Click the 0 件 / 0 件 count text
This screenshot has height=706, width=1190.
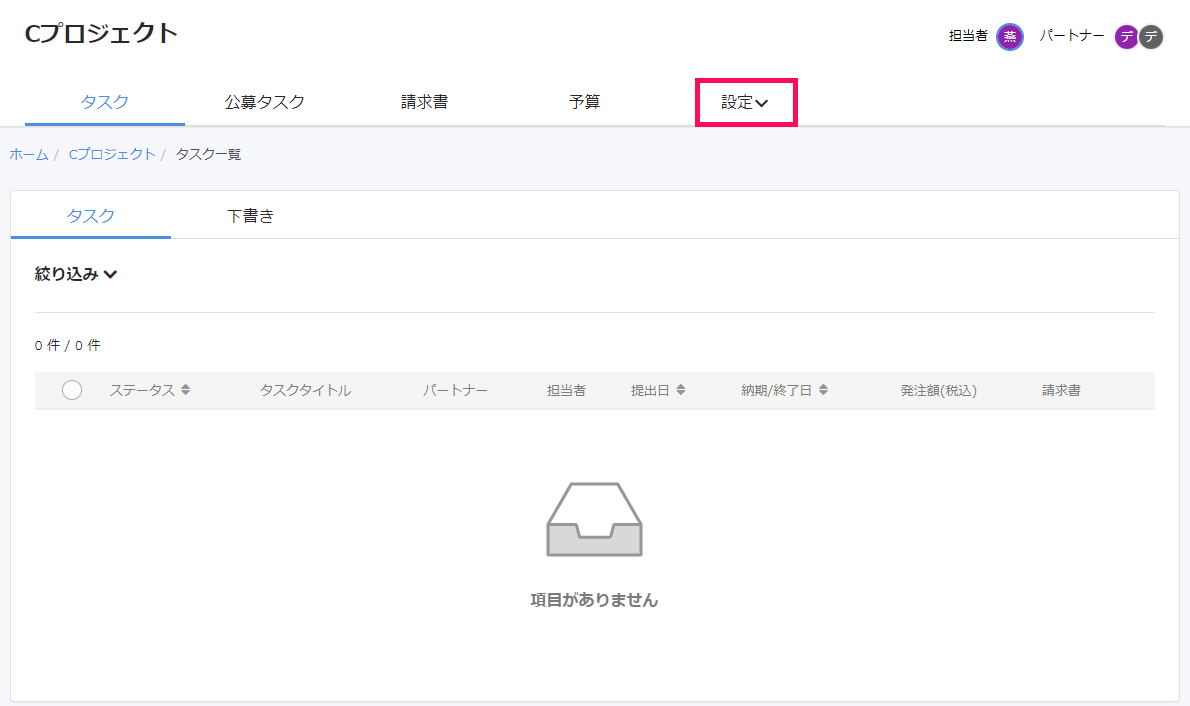click(x=68, y=345)
